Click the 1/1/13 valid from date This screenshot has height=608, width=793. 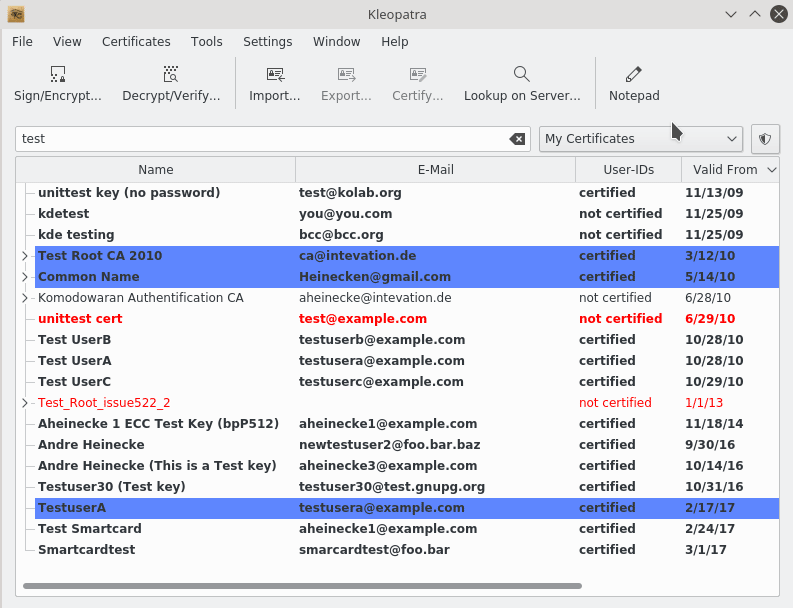tap(704, 403)
